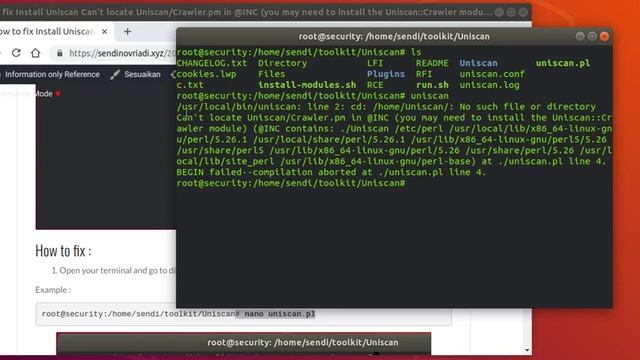The image size is (640, 360).
Task: Click 'RFI' in terminal listing
Action: click(x=424, y=74)
